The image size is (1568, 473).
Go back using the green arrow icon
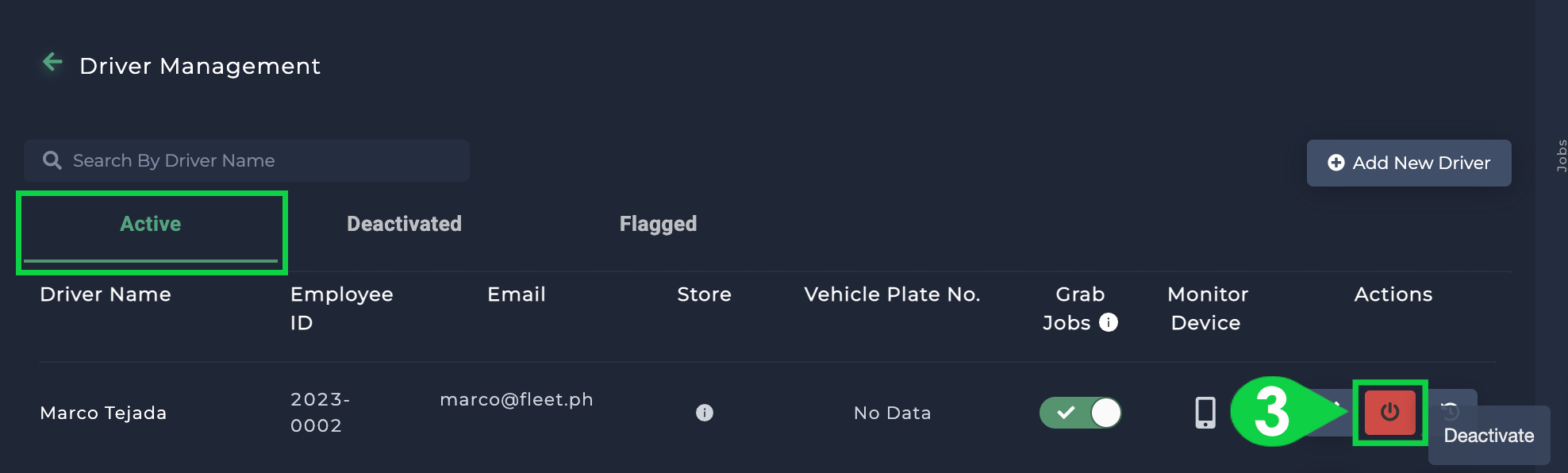pos(52,62)
